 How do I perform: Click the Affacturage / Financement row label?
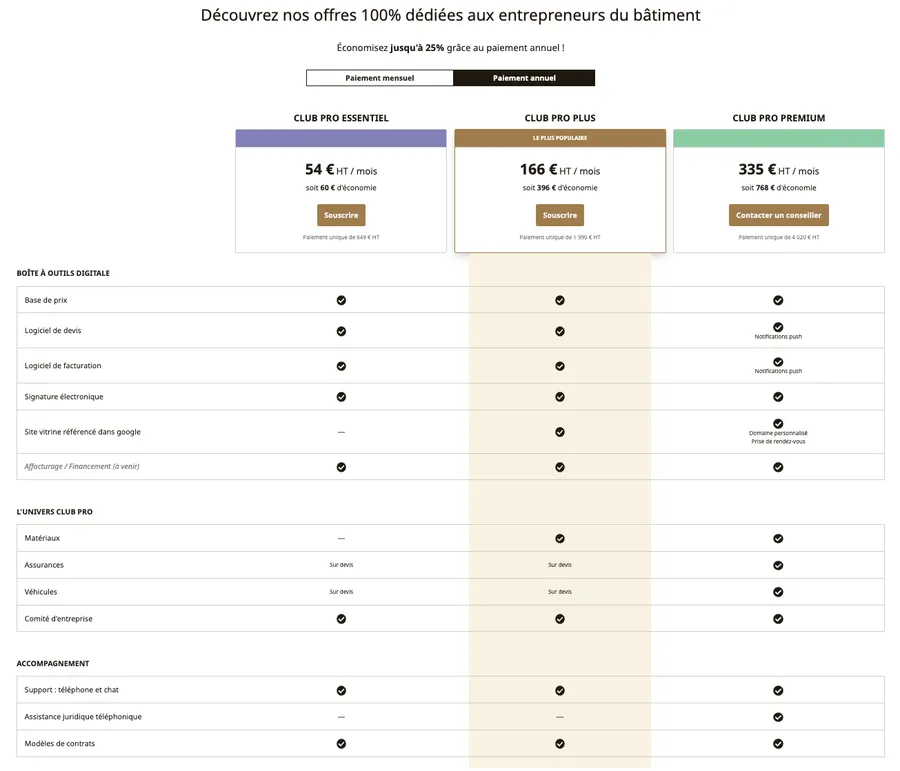[82, 467]
